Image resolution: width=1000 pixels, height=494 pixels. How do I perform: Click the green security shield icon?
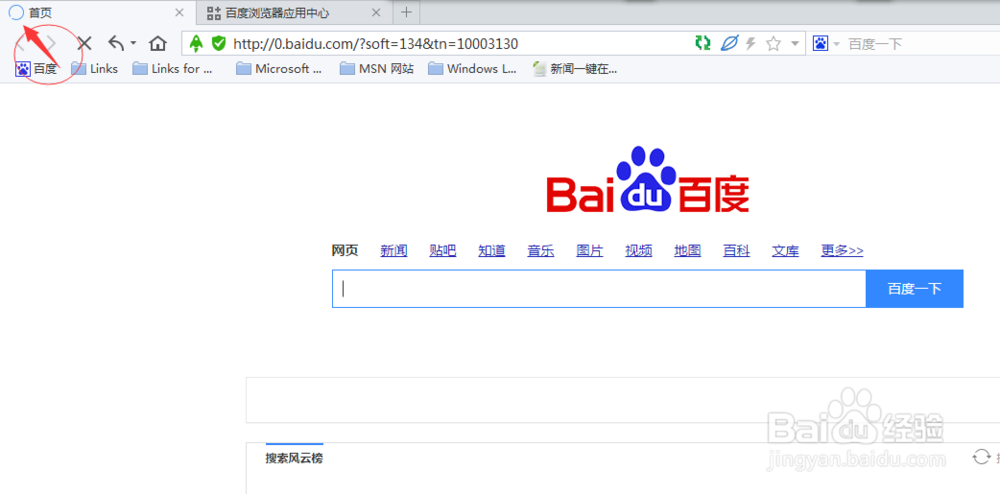(219, 43)
